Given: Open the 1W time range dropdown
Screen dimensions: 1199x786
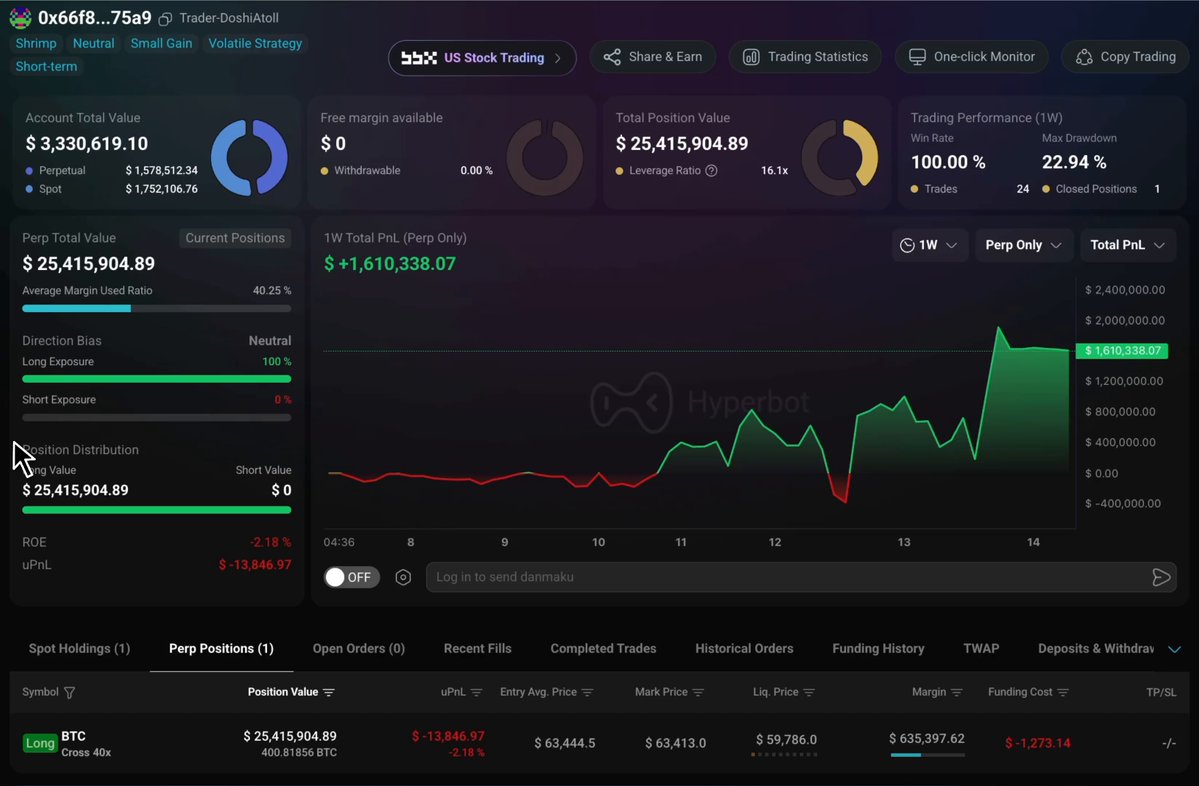Looking at the screenshot, I should coord(929,245).
